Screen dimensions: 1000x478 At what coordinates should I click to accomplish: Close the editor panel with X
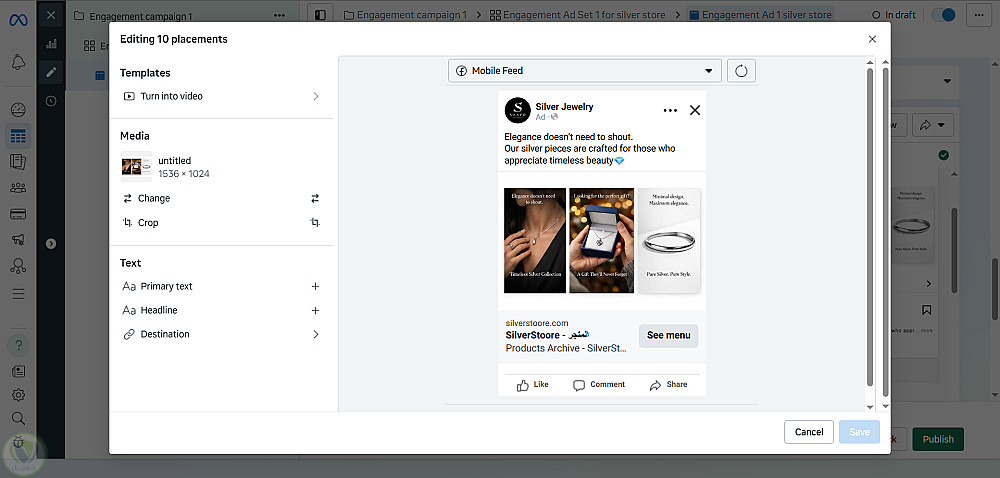pos(51,15)
